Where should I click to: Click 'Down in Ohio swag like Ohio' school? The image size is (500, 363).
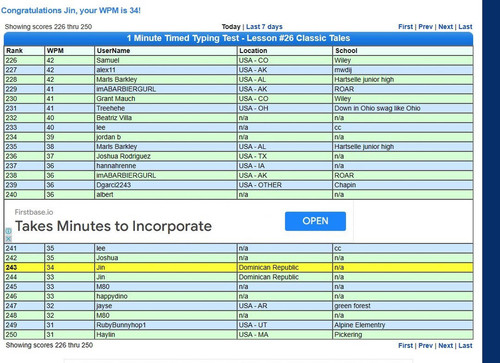pyautogui.click(x=377, y=108)
